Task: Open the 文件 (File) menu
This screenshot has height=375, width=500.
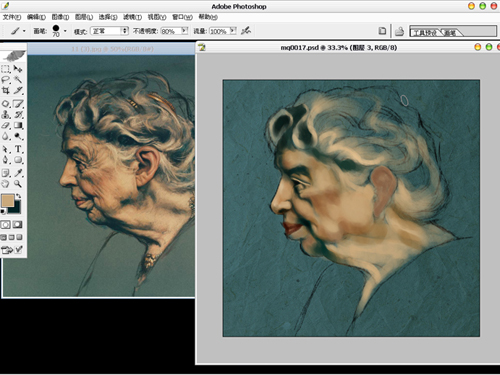Action: pos(12,17)
